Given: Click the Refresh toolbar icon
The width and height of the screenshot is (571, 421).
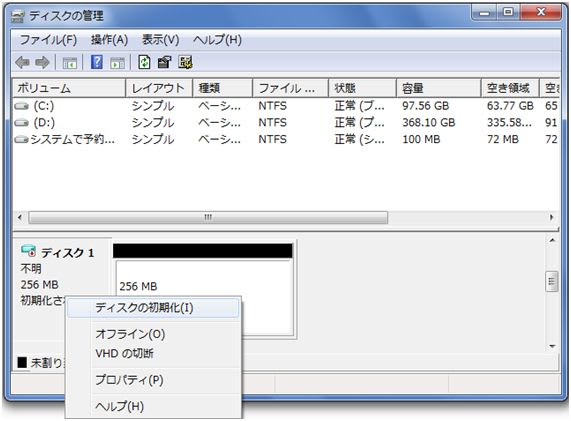Looking at the screenshot, I should coord(144,62).
